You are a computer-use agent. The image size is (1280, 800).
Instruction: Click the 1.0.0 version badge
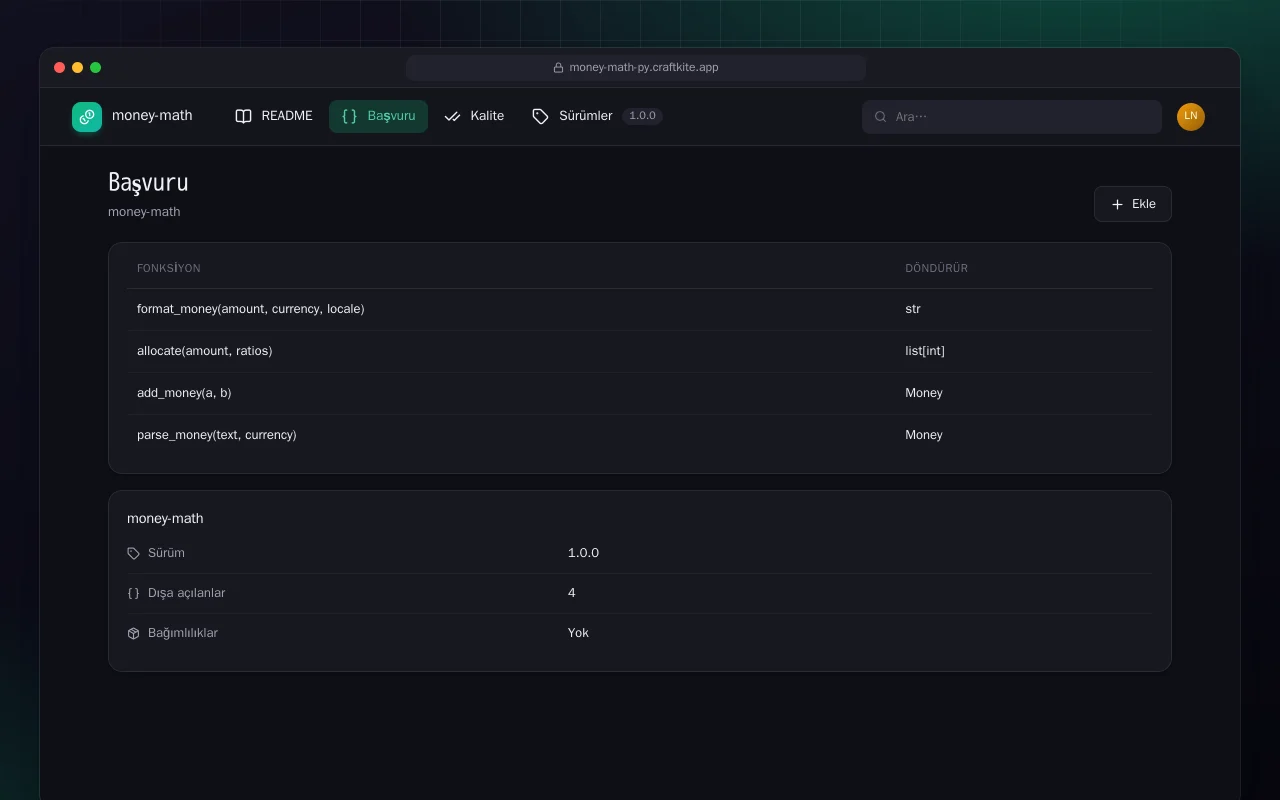click(642, 116)
